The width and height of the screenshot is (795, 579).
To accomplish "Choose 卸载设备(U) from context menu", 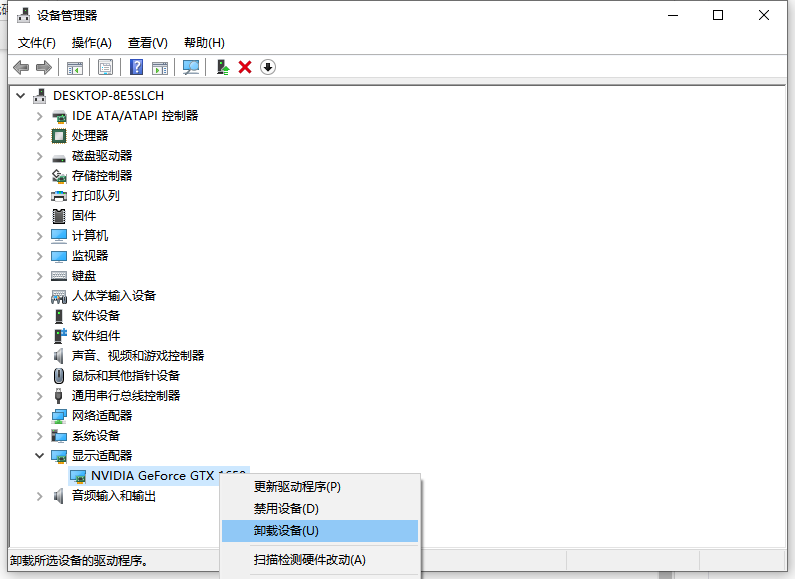I will pyautogui.click(x=320, y=531).
